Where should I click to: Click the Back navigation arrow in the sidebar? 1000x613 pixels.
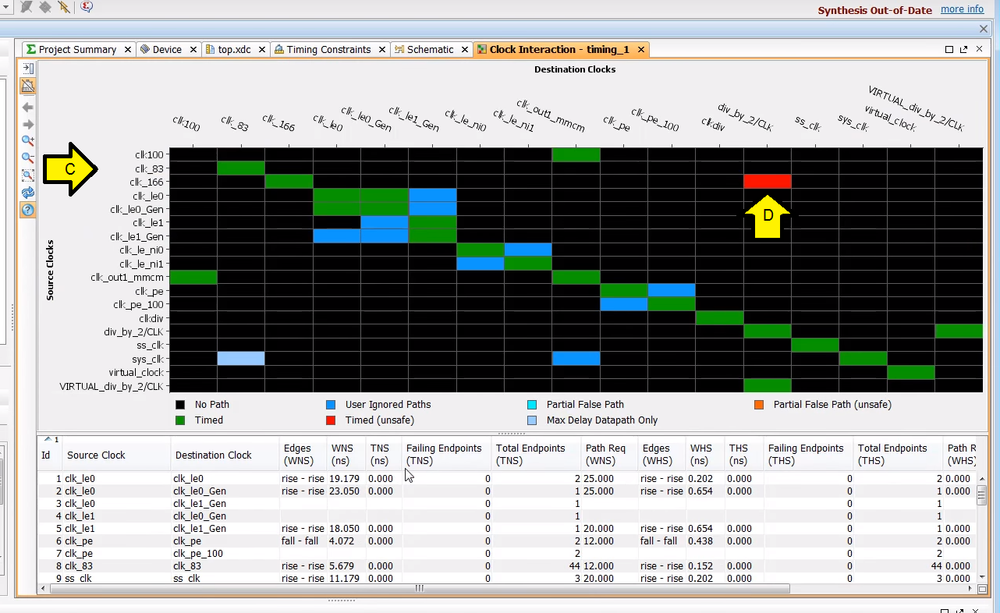27,107
